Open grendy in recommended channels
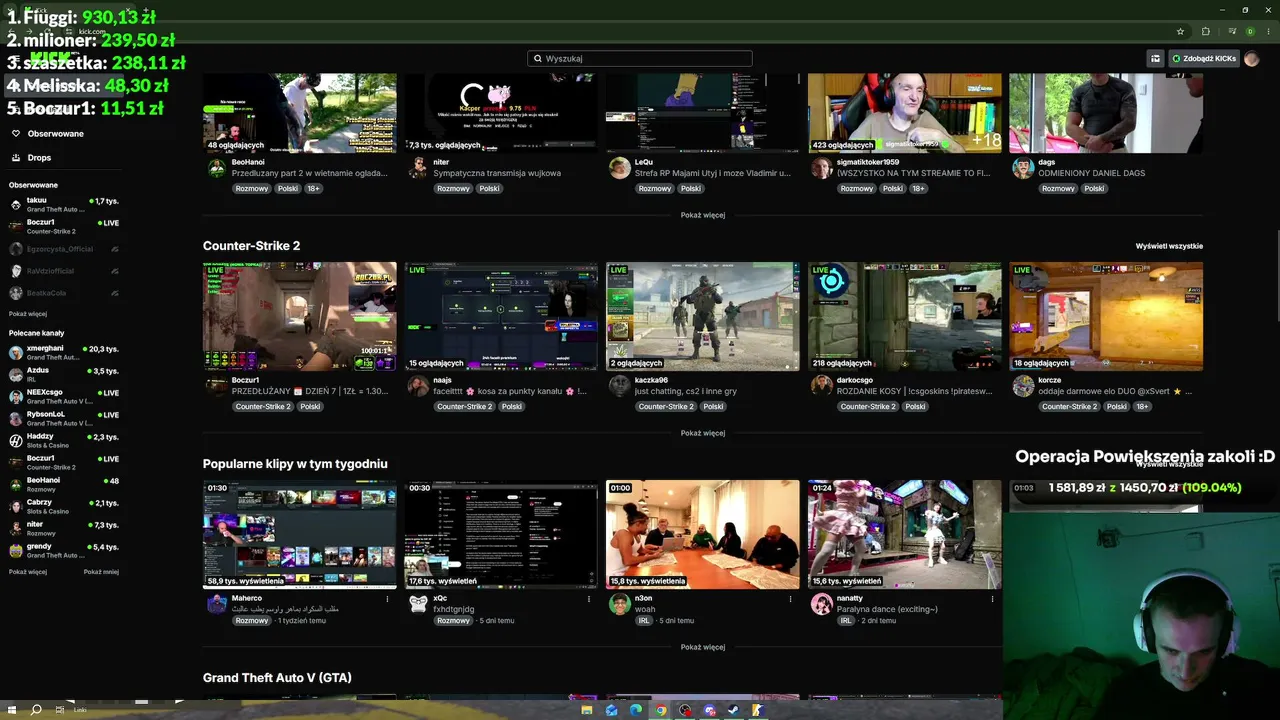This screenshot has height=720, width=1280. 64,550
